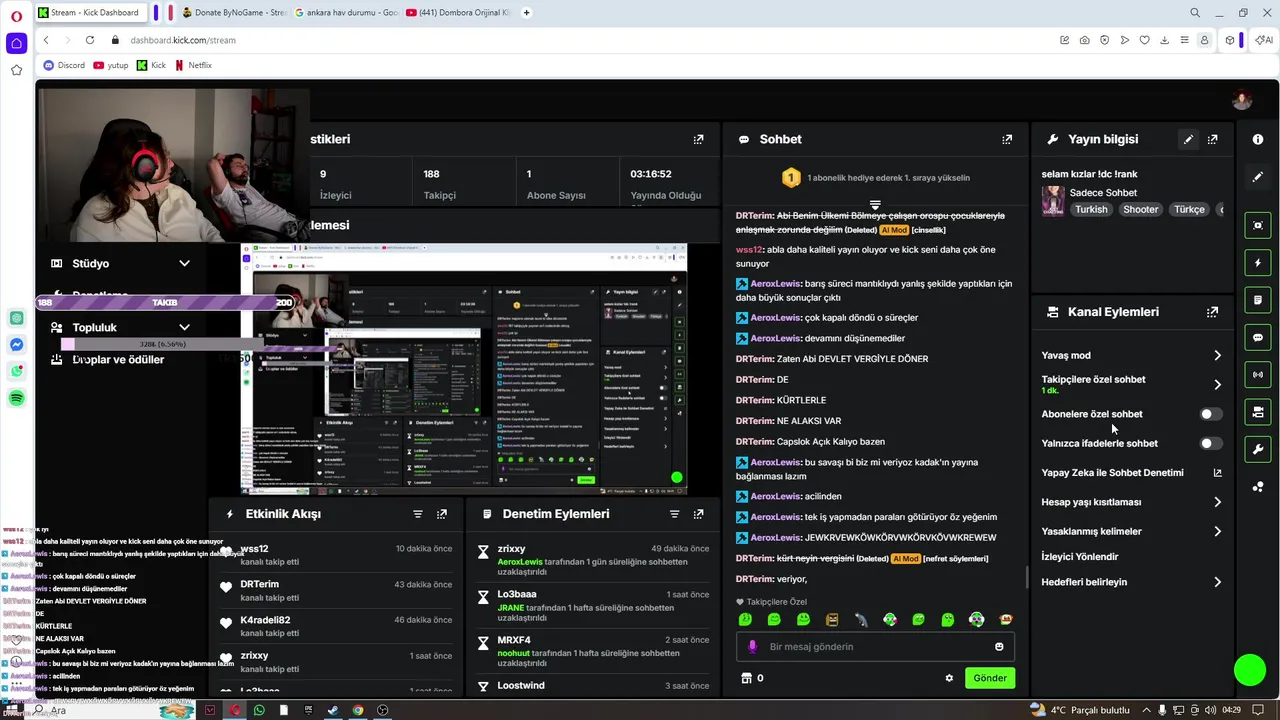This screenshot has height=720, width=1280.
Task: Edit stream info with pencil in Yayın bilgisi
Action: [x=1188, y=140]
